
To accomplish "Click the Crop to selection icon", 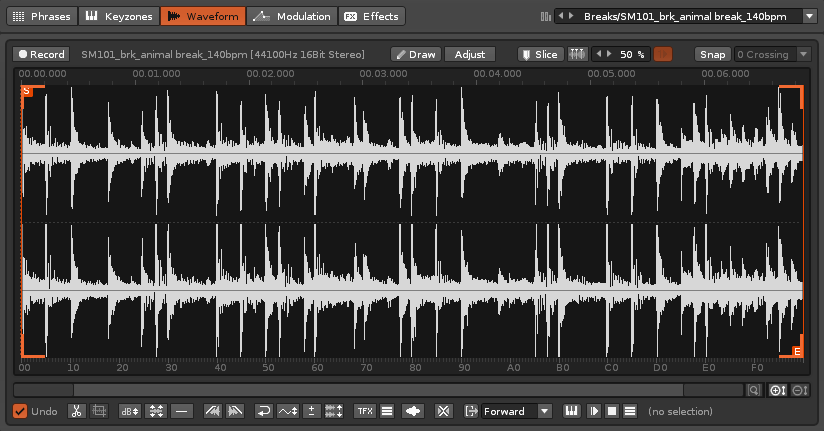I will click(99, 411).
